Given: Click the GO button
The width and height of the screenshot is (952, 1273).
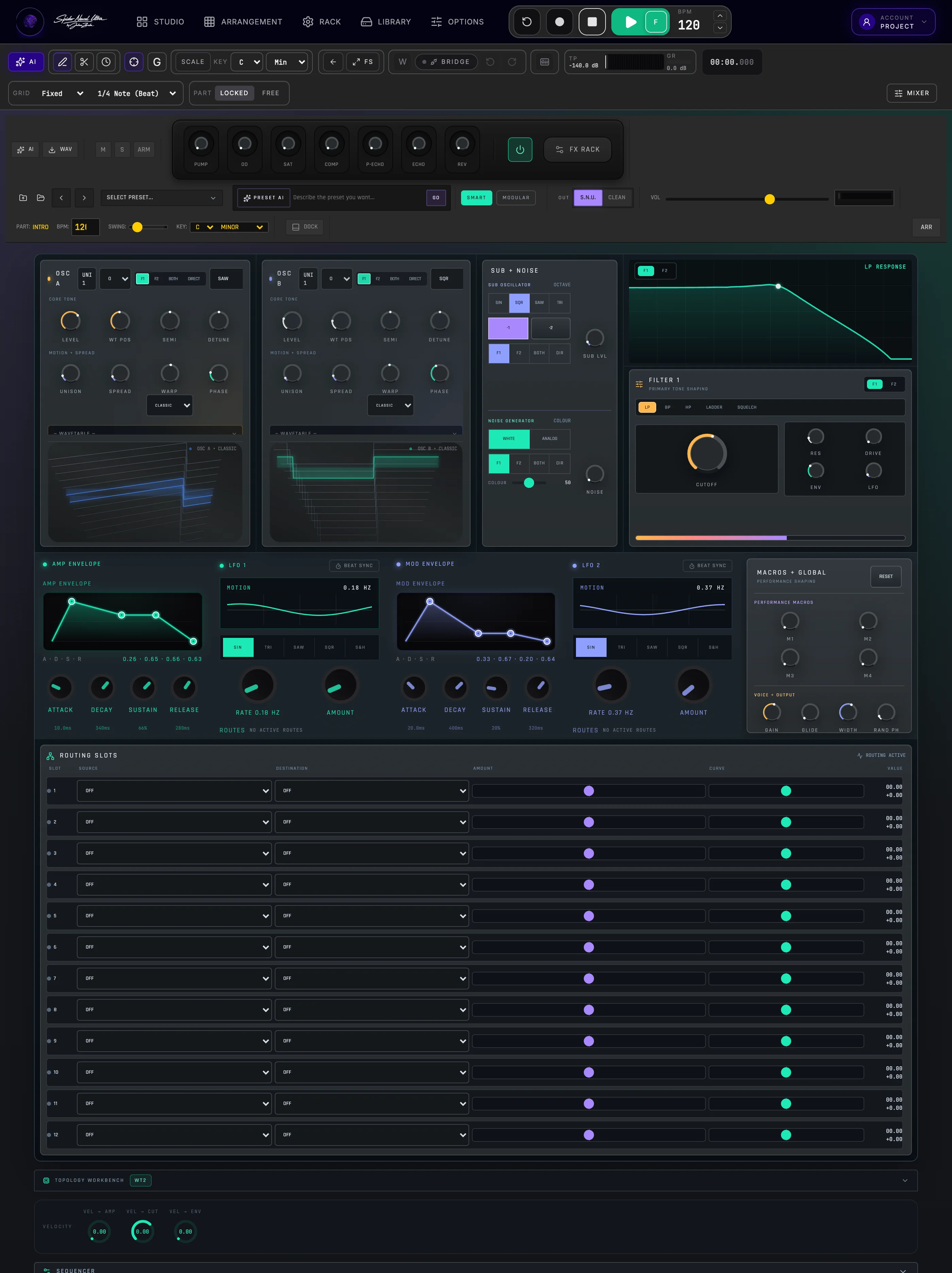Looking at the screenshot, I should 436,198.
